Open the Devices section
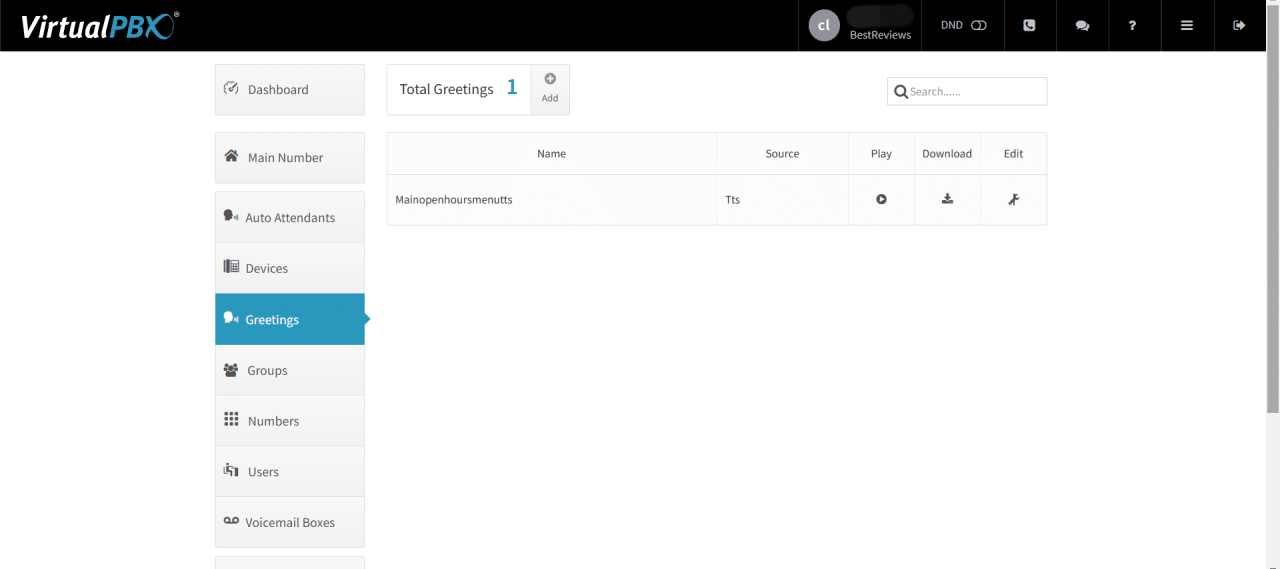Screen dimensions: 1280x569 point(290,268)
